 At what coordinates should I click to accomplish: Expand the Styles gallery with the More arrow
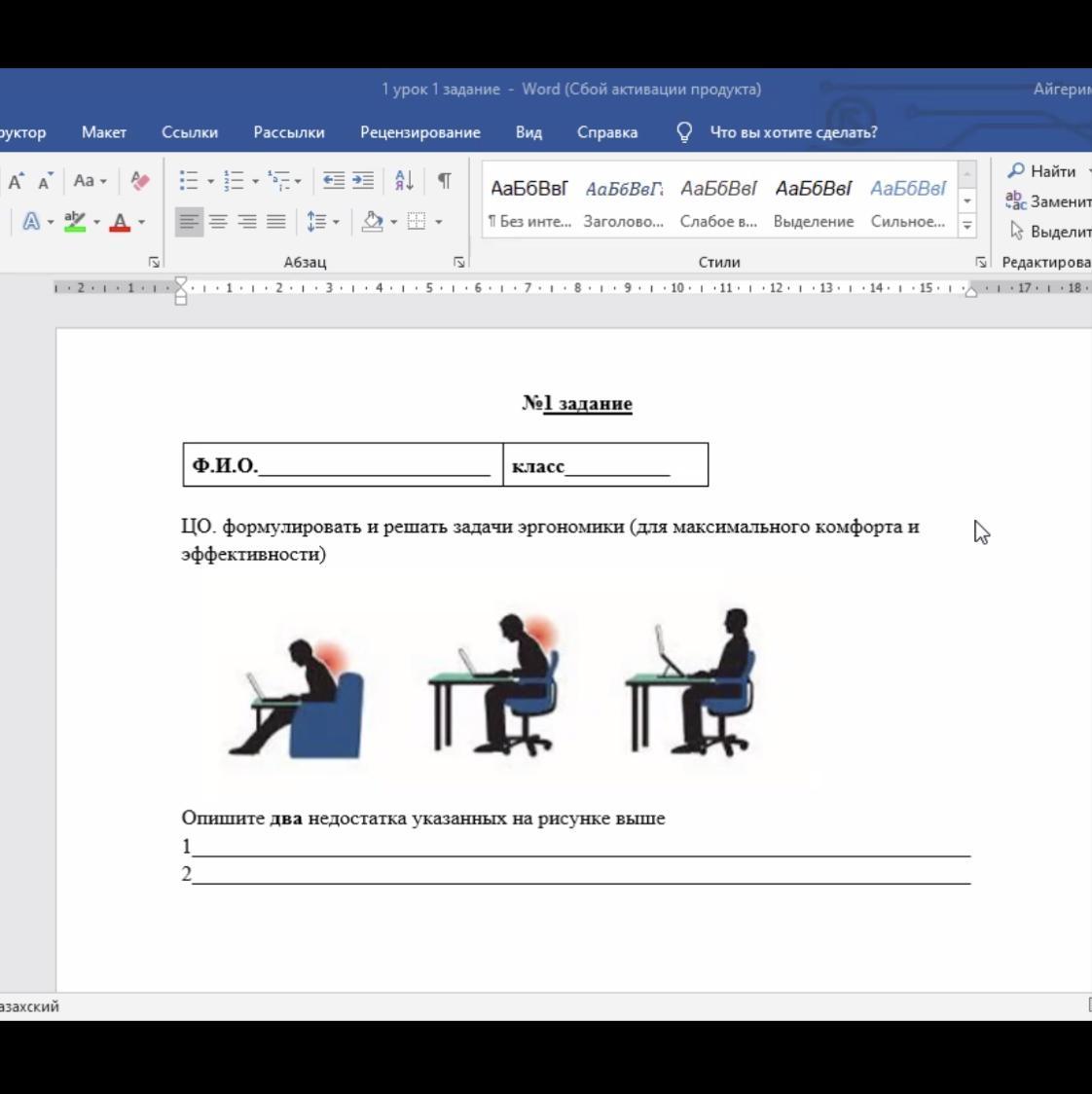966,224
